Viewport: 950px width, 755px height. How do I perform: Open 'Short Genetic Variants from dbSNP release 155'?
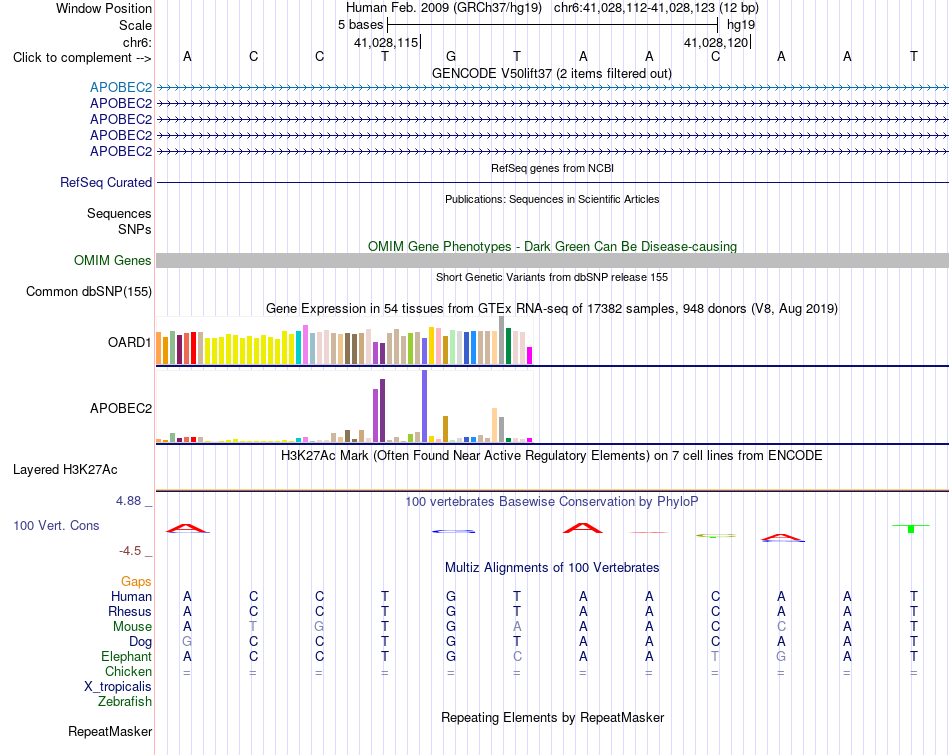click(x=552, y=277)
